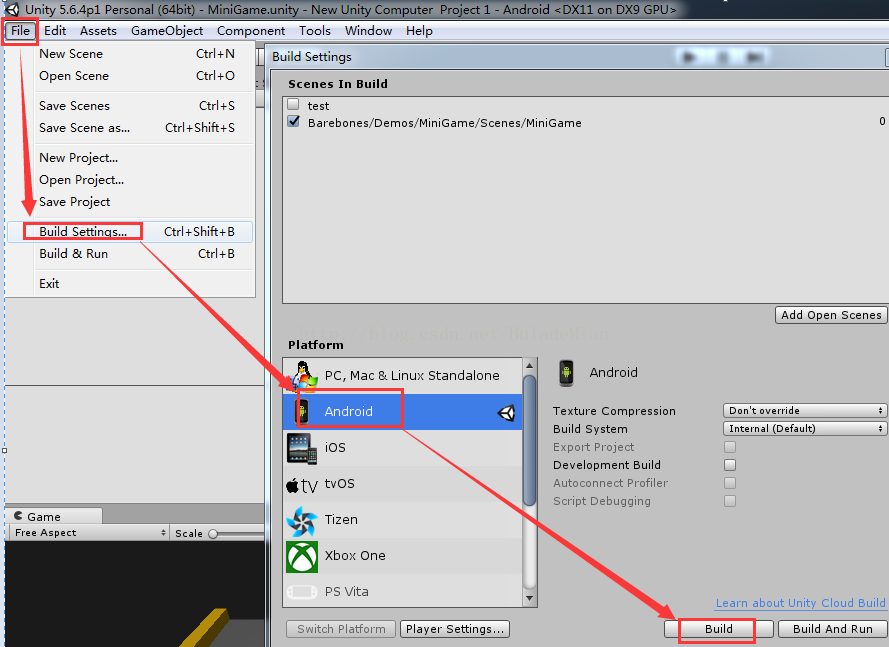Choose New Project... menu entry

130,158
